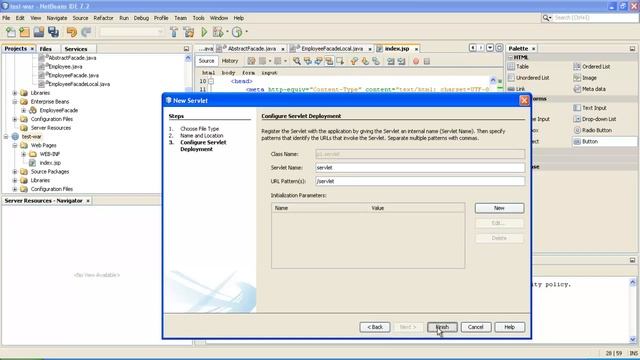The height and width of the screenshot is (360, 640).
Task: Switch to the EmployeeFacadeLocal.java editor tab
Action: pyautogui.click(x=331, y=49)
